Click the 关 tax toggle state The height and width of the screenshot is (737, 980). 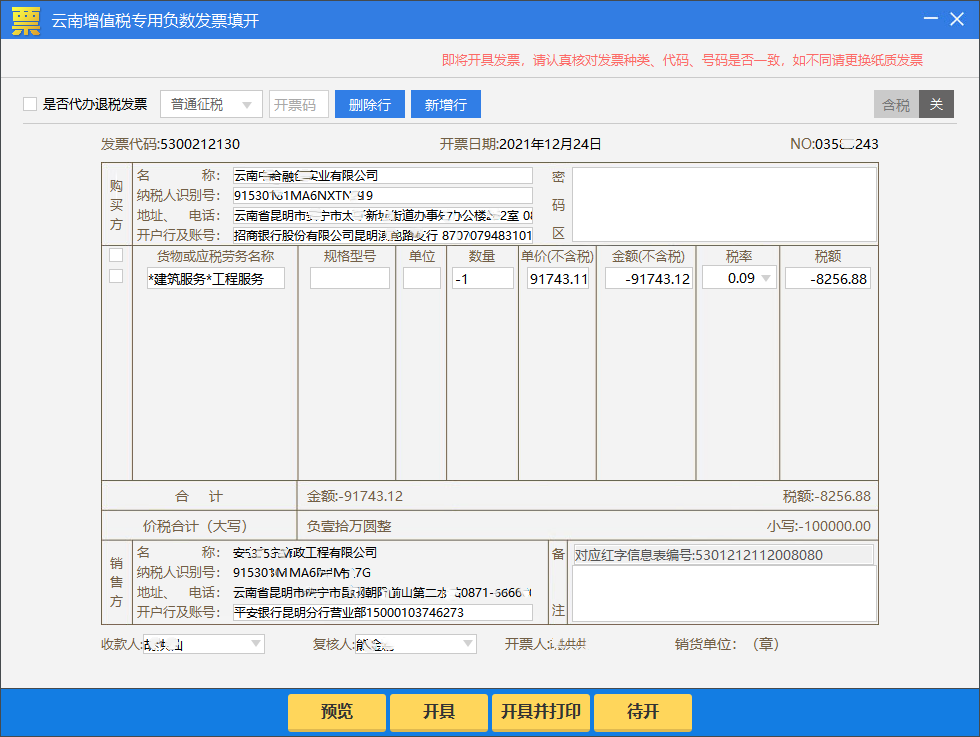tap(936, 104)
